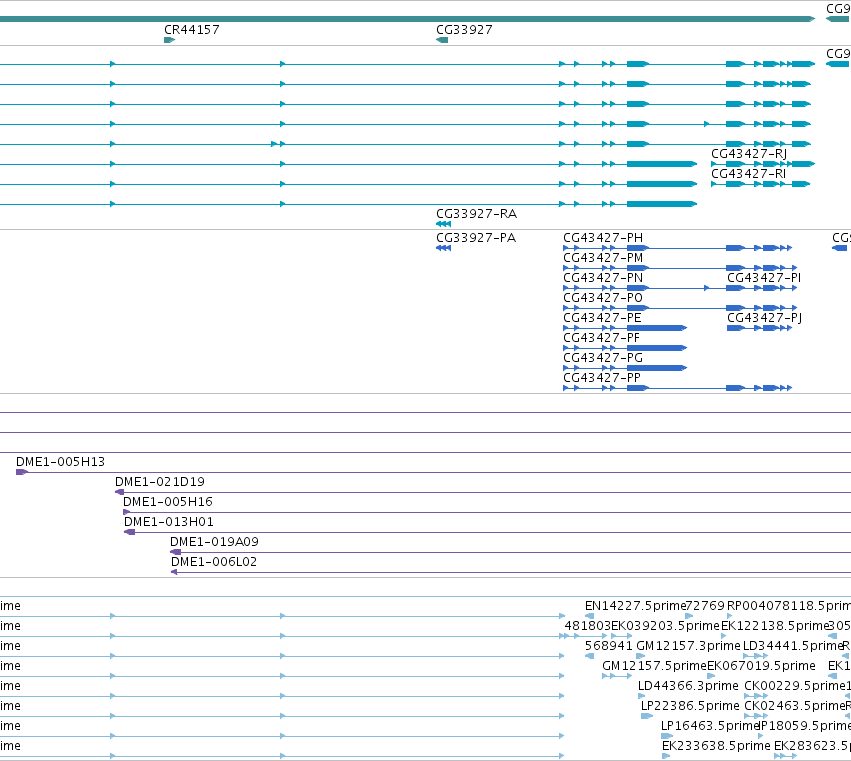Open the CG43427-PM label
Viewport: 851px width, 761px height.
(x=603, y=258)
